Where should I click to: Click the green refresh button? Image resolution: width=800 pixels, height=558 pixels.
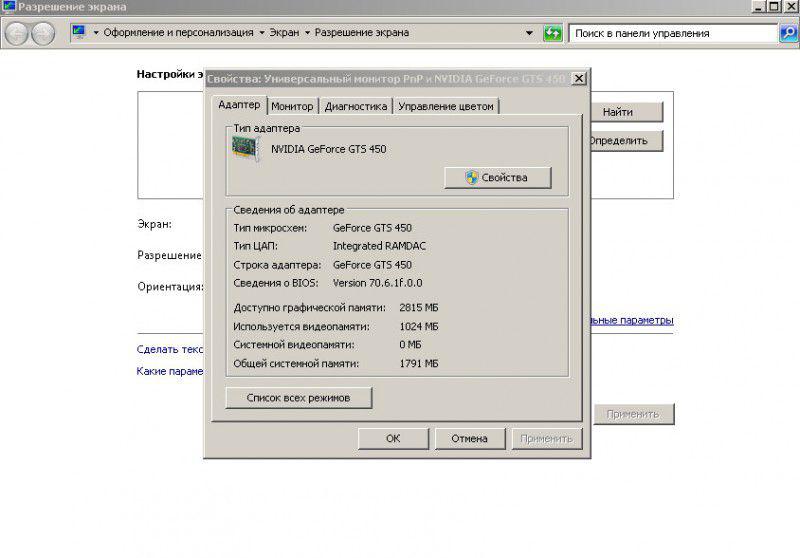coord(553,33)
